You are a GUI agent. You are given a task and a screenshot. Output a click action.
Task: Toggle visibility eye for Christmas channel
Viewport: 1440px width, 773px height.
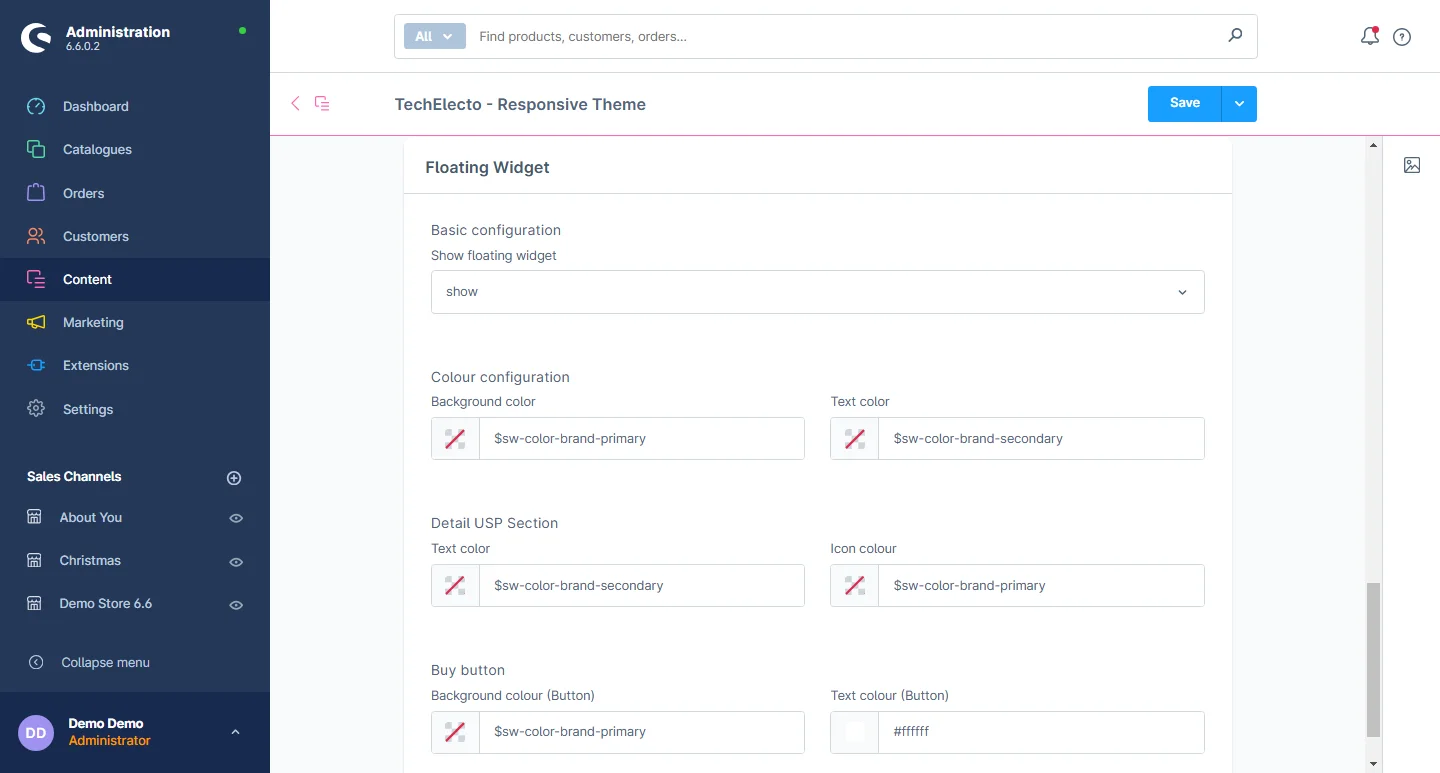point(236,562)
